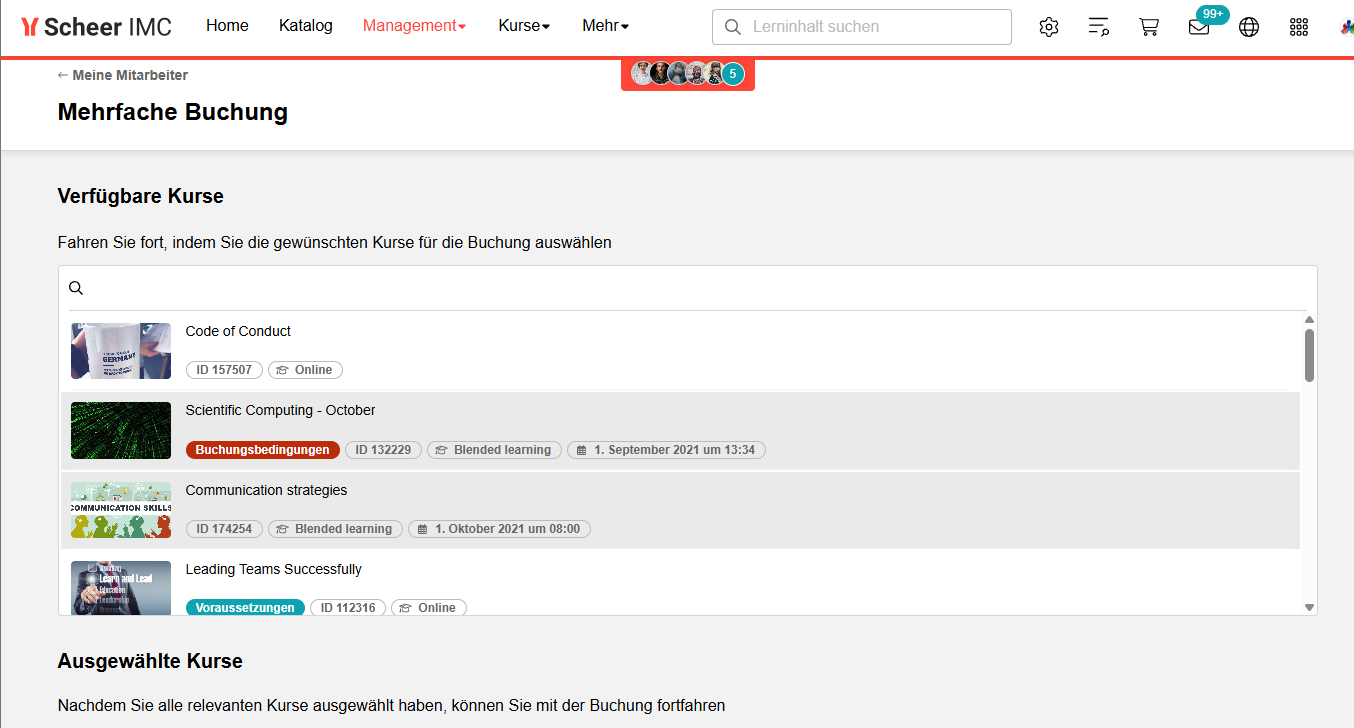The height and width of the screenshot is (728, 1354).
Task: Click the Leading Teams thumbnail image
Action: point(121,588)
